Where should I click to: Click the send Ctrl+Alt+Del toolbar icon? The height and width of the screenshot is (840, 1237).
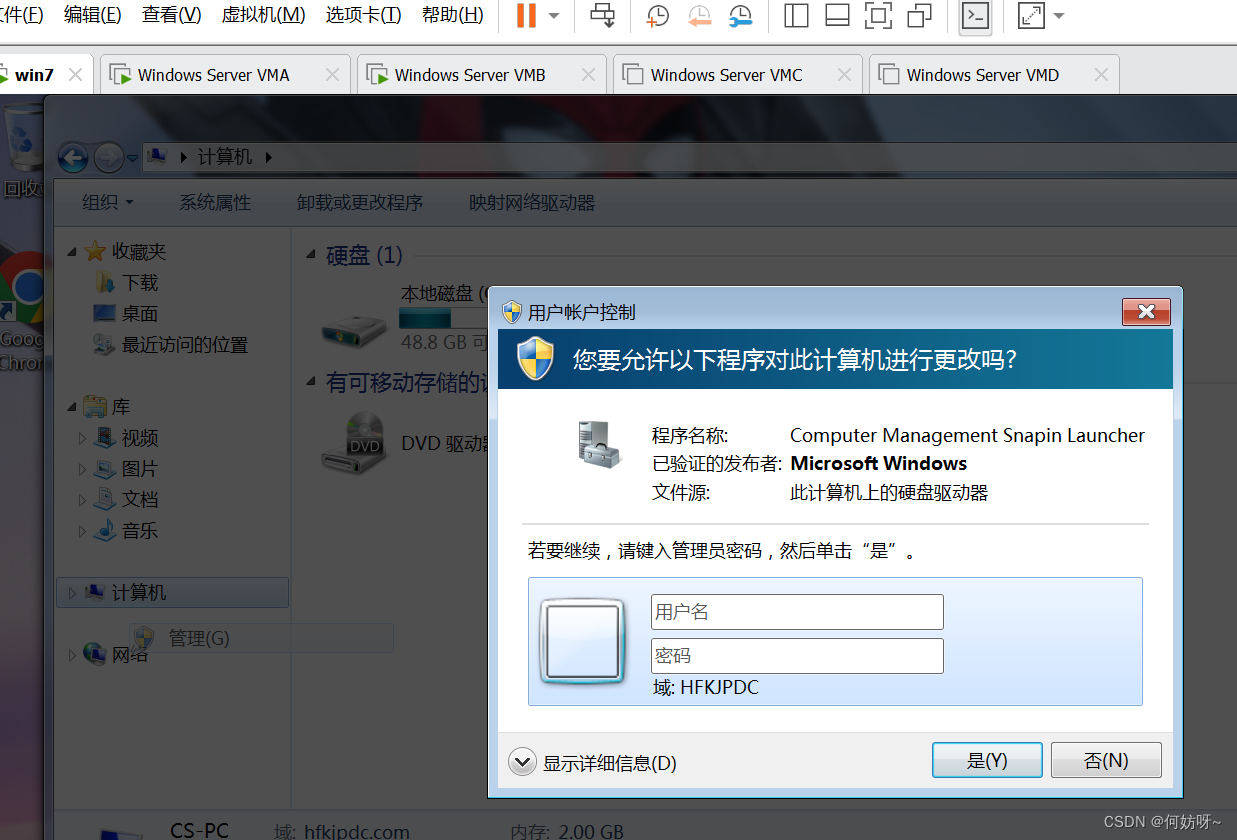[603, 15]
